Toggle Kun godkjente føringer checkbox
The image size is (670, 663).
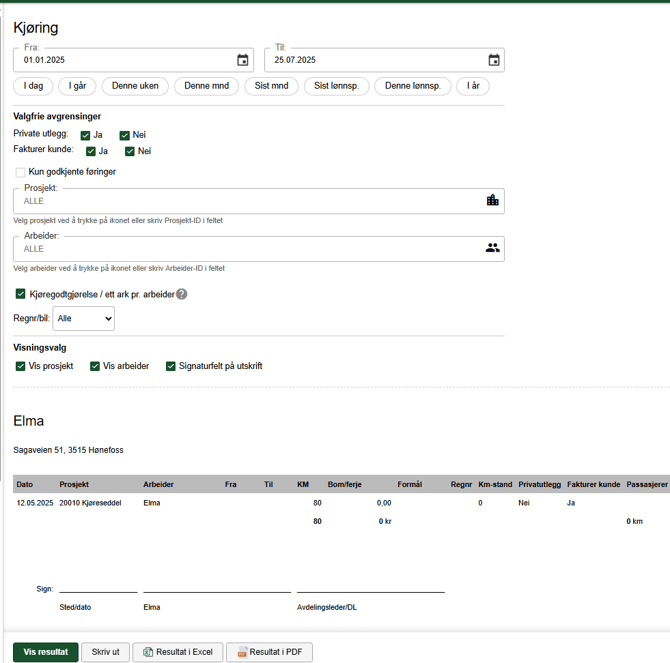click(21, 172)
